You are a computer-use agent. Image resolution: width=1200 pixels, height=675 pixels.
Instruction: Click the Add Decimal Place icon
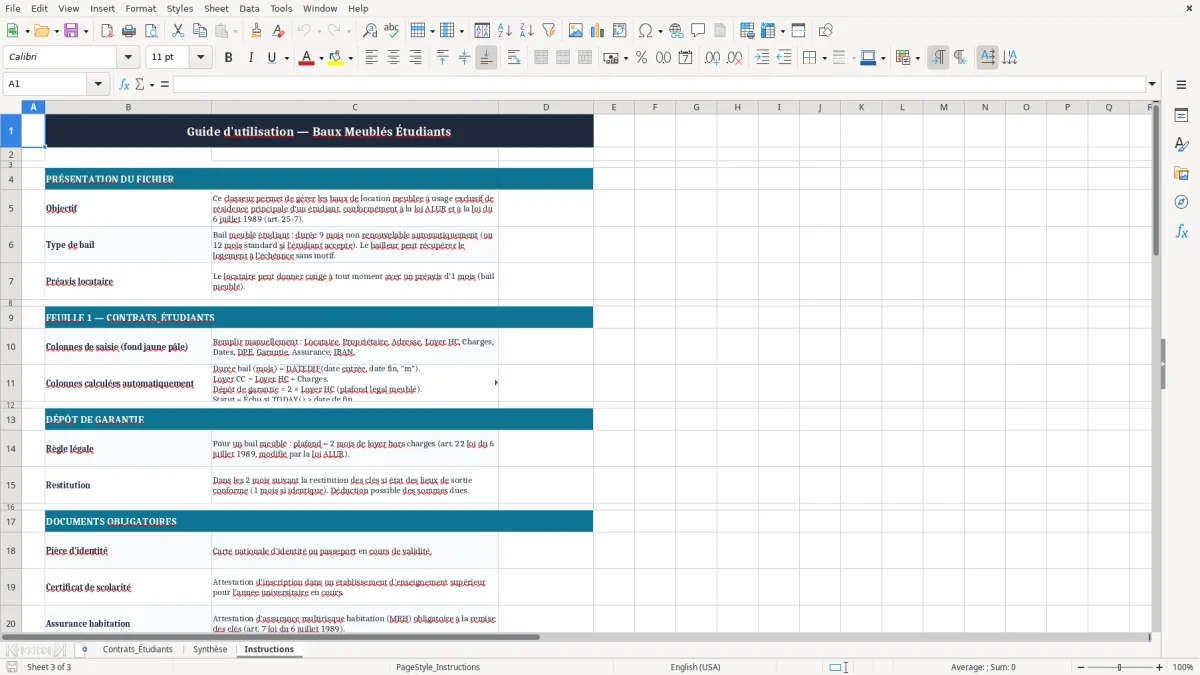(713, 58)
